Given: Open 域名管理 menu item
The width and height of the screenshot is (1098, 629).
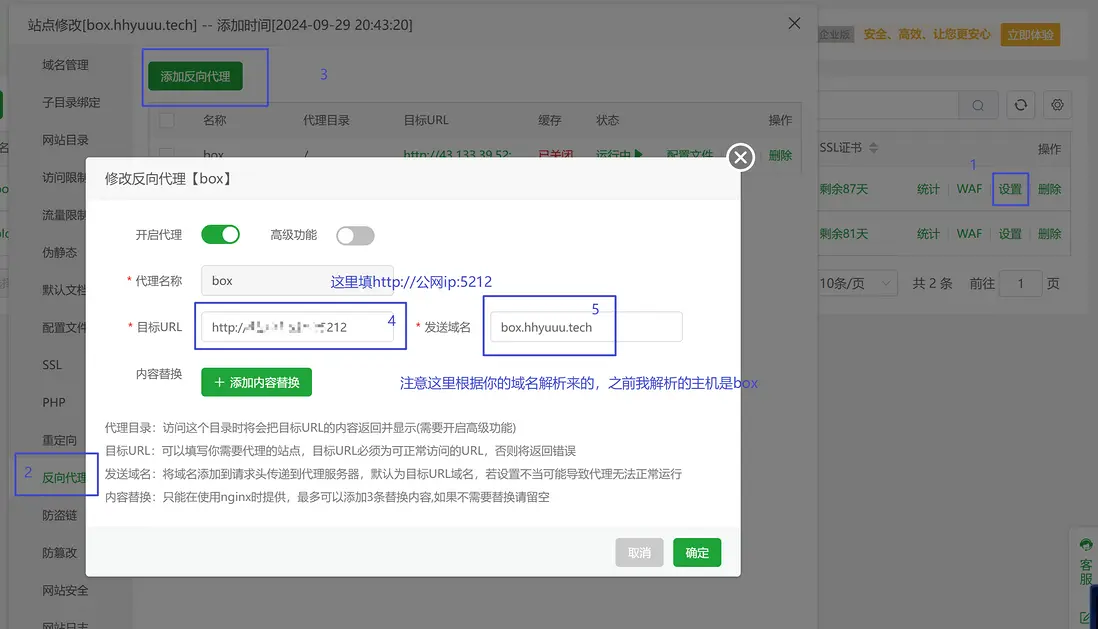Looking at the screenshot, I should click(x=65, y=65).
